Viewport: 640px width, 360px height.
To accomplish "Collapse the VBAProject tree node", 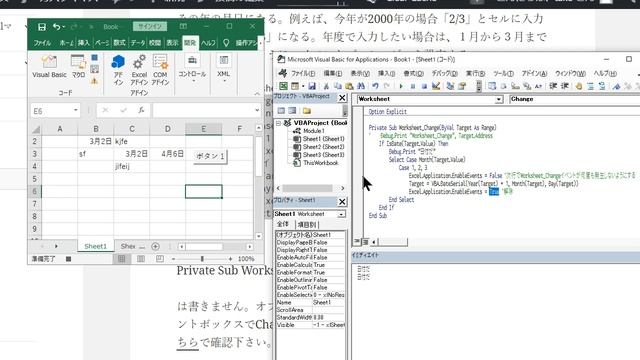I will tap(278, 123).
